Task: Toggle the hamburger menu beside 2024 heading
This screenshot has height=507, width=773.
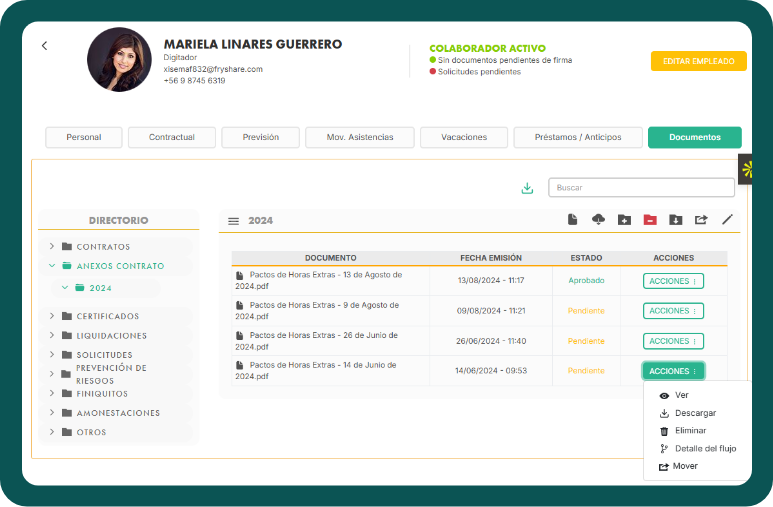Action: click(233, 221)
